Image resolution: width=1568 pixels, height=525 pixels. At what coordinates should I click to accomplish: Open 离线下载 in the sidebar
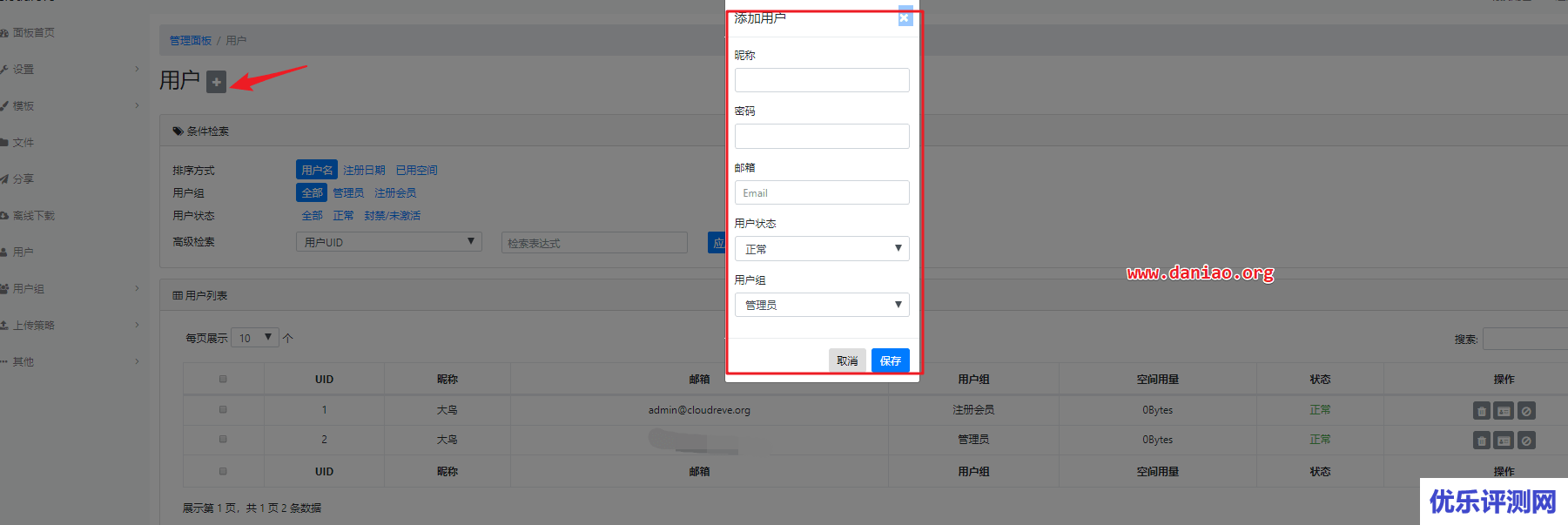tap(33, 216)
